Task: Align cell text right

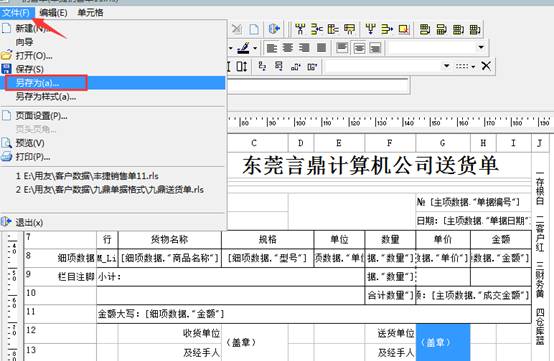Action: click(305, 48)
